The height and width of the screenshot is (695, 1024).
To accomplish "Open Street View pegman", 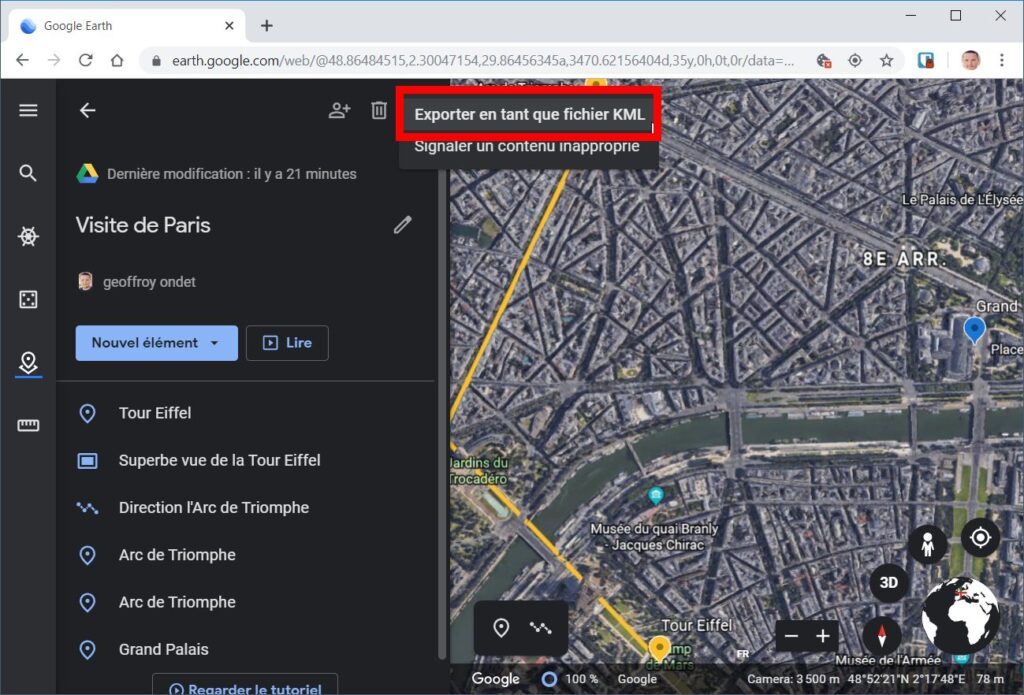I will tap(927, 544).
